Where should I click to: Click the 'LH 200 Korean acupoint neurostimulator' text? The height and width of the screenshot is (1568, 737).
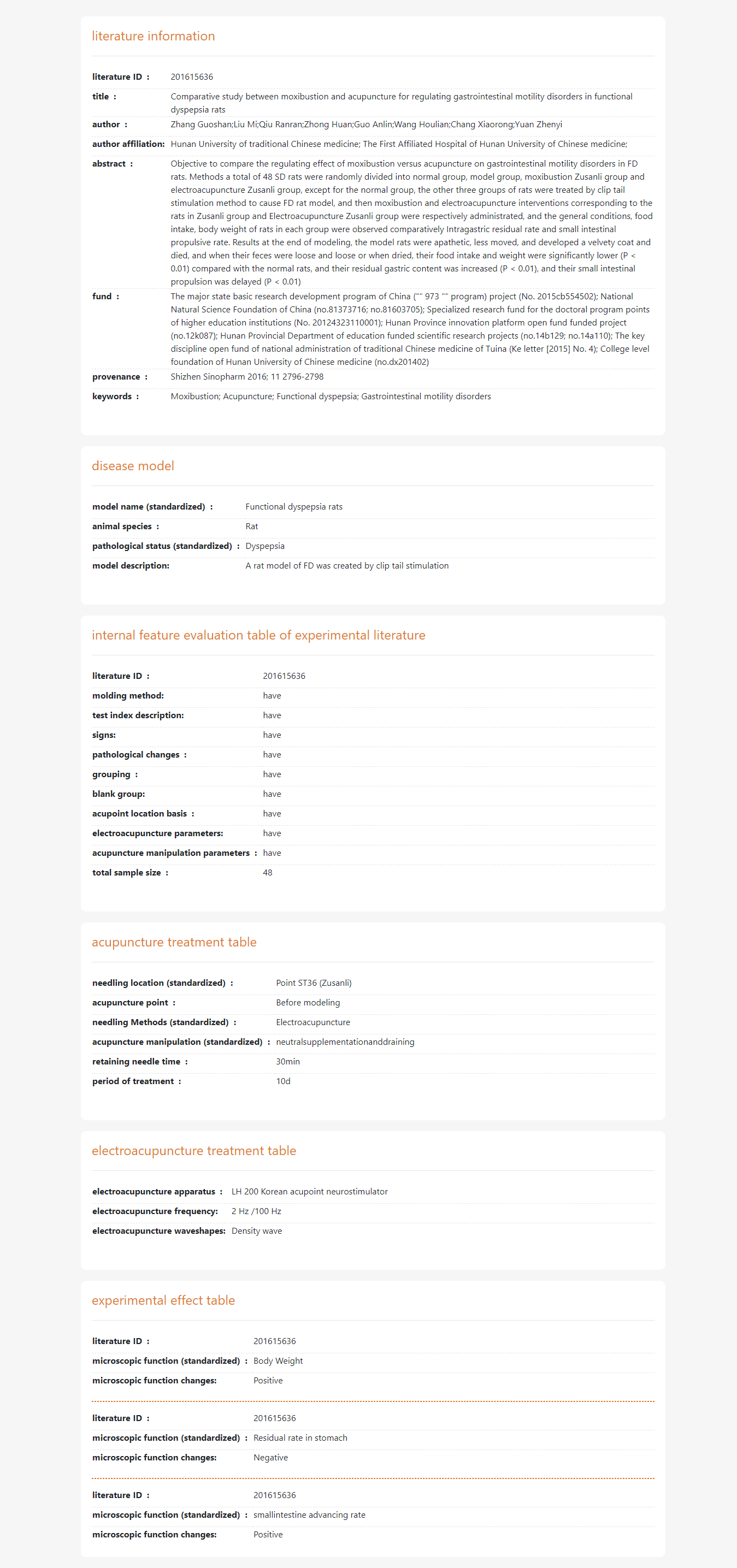pyautogui.click(x=309, y=1191)
